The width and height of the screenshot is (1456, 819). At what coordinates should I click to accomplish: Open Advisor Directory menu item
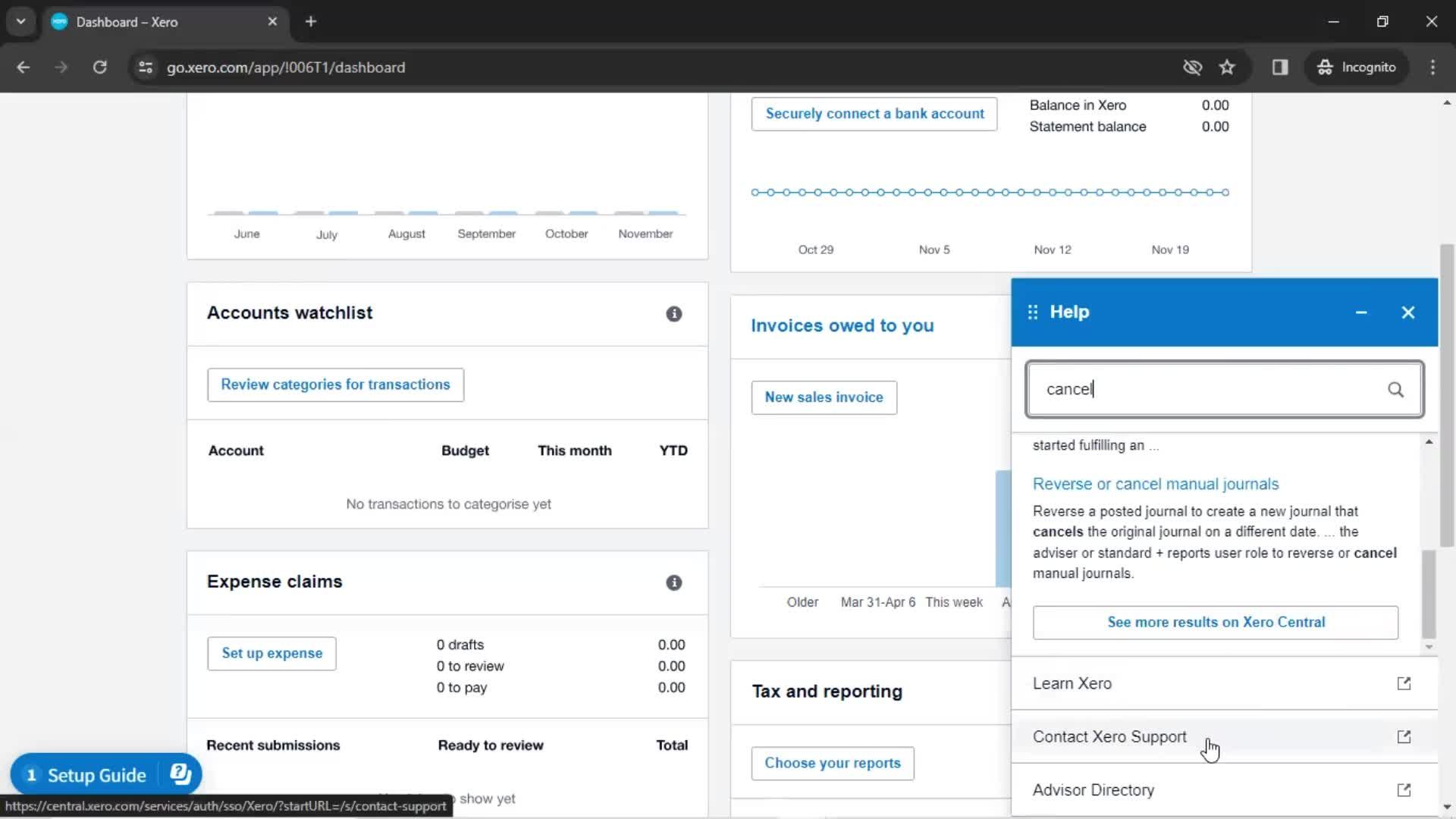(1224, 790)
